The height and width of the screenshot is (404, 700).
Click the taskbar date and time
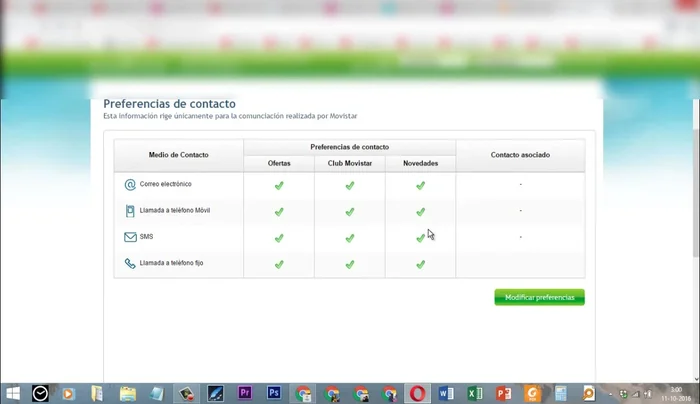675,394
